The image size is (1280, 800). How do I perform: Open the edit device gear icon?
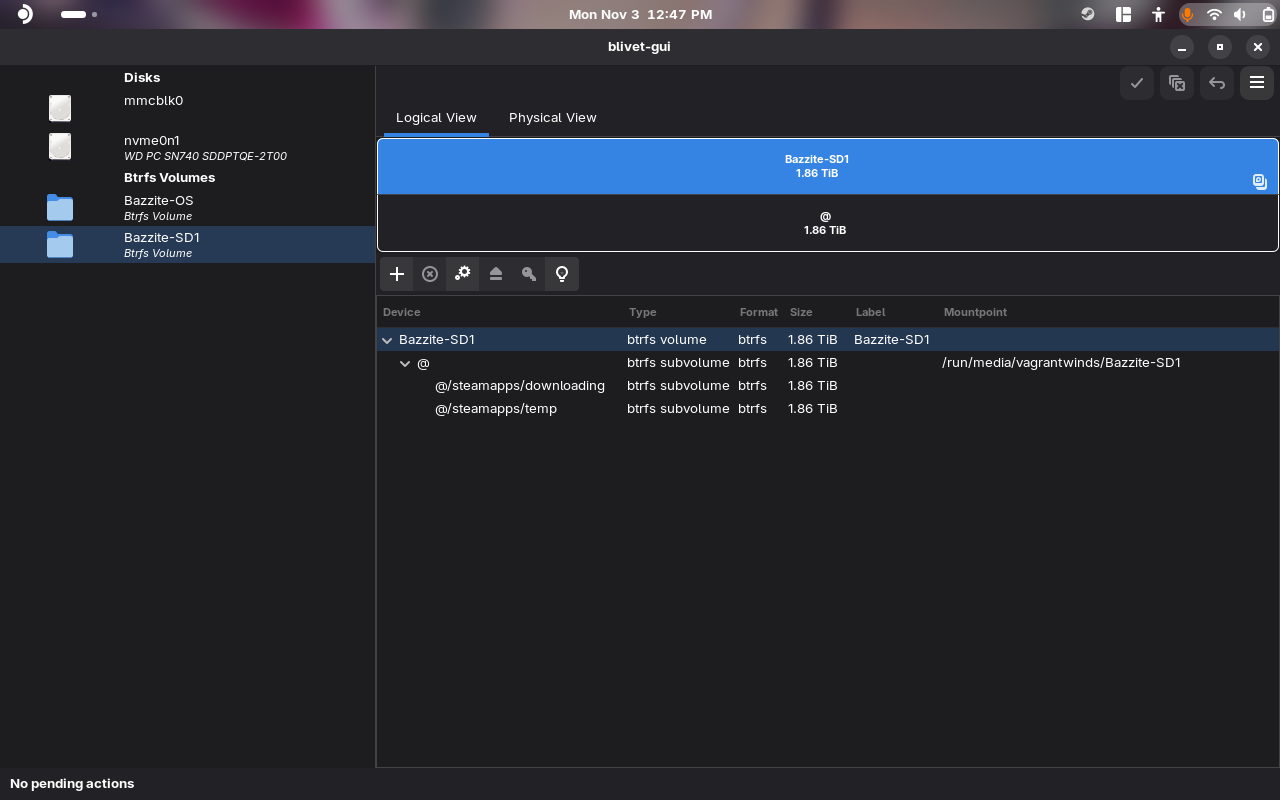pos(463,274)
